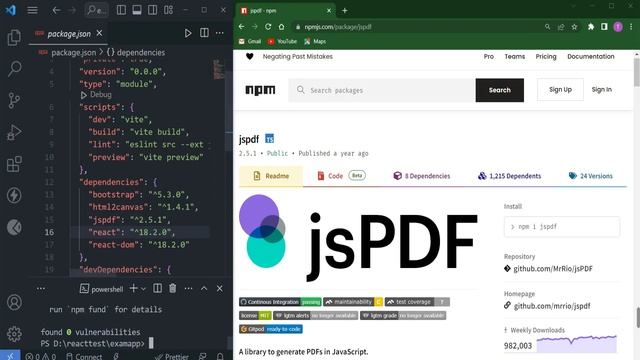Select the jspdf - npm browser tab
Screen dimensions: 640x360
(x=286, y=11)
